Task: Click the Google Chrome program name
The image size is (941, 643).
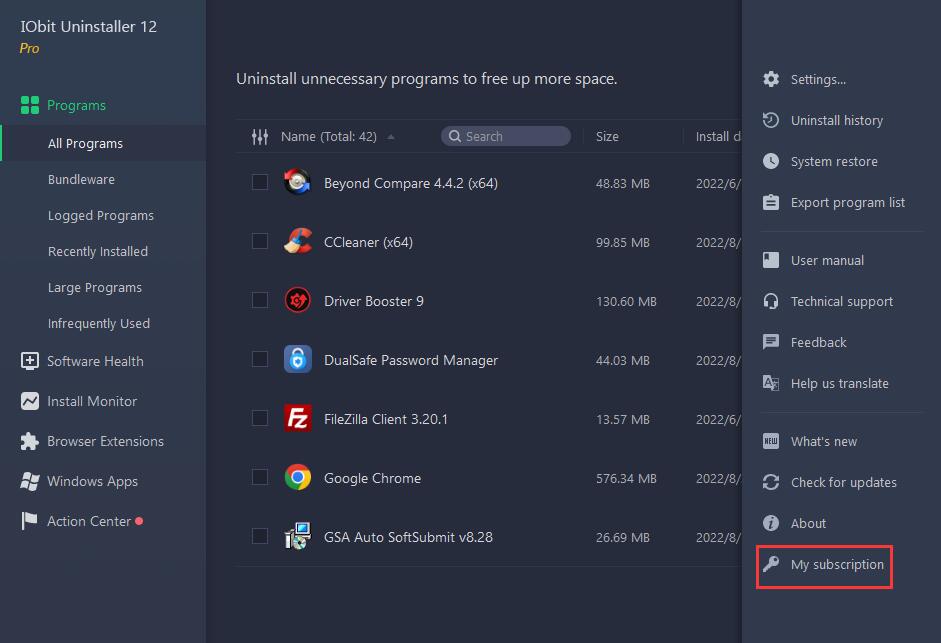Action: (373, 478)
